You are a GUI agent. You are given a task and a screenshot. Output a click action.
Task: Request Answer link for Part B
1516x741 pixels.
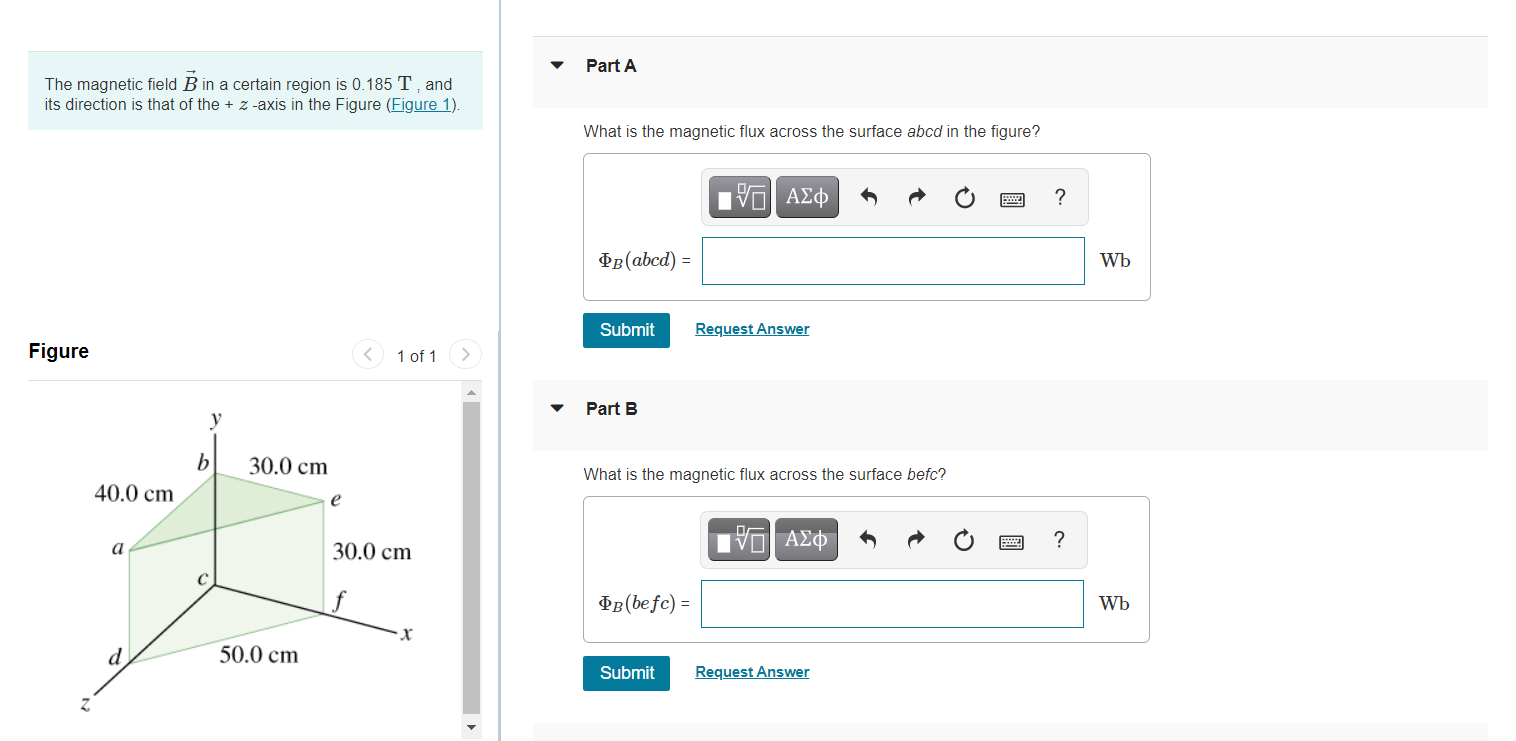coord(752,672)
